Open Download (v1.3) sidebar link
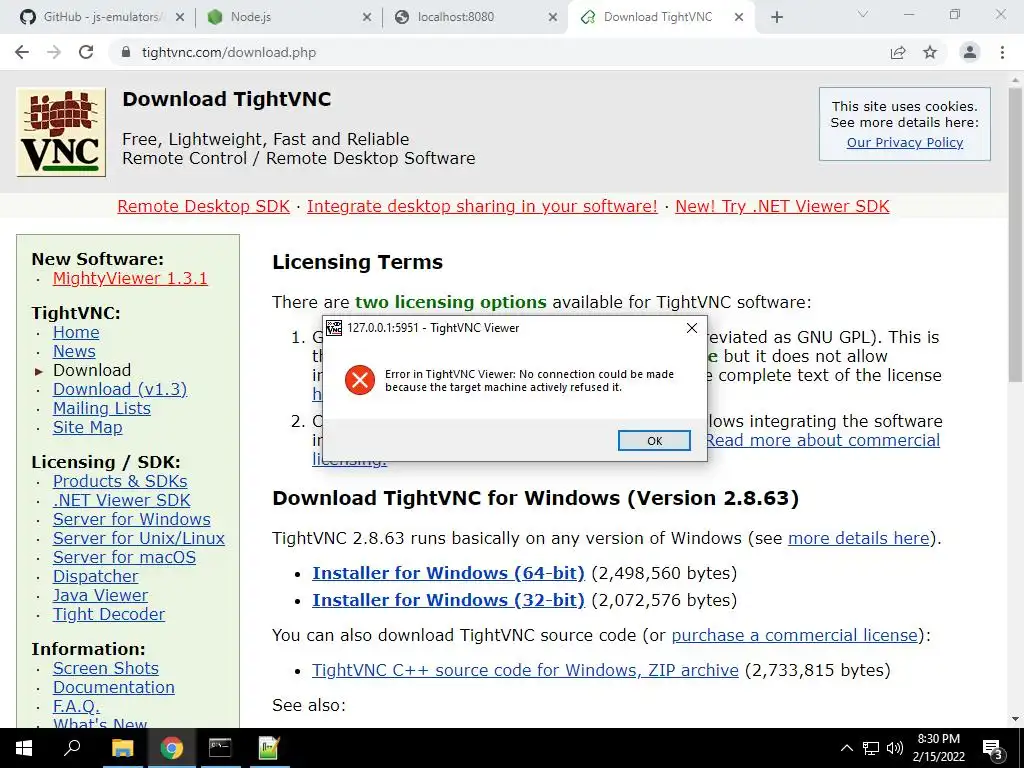Screen dimensions: 1024x768 pyautogui.click(x=120, y=389)
